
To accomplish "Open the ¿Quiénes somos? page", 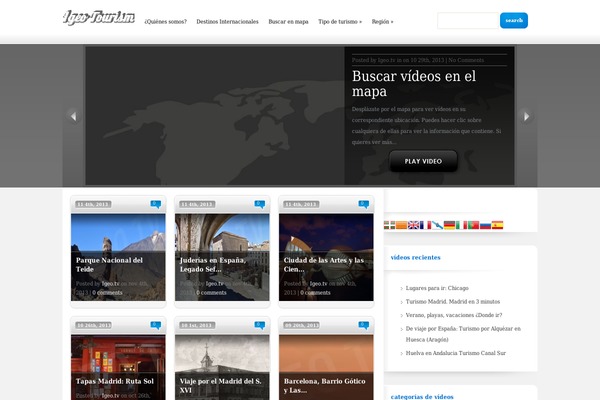I will click(166, 21).
